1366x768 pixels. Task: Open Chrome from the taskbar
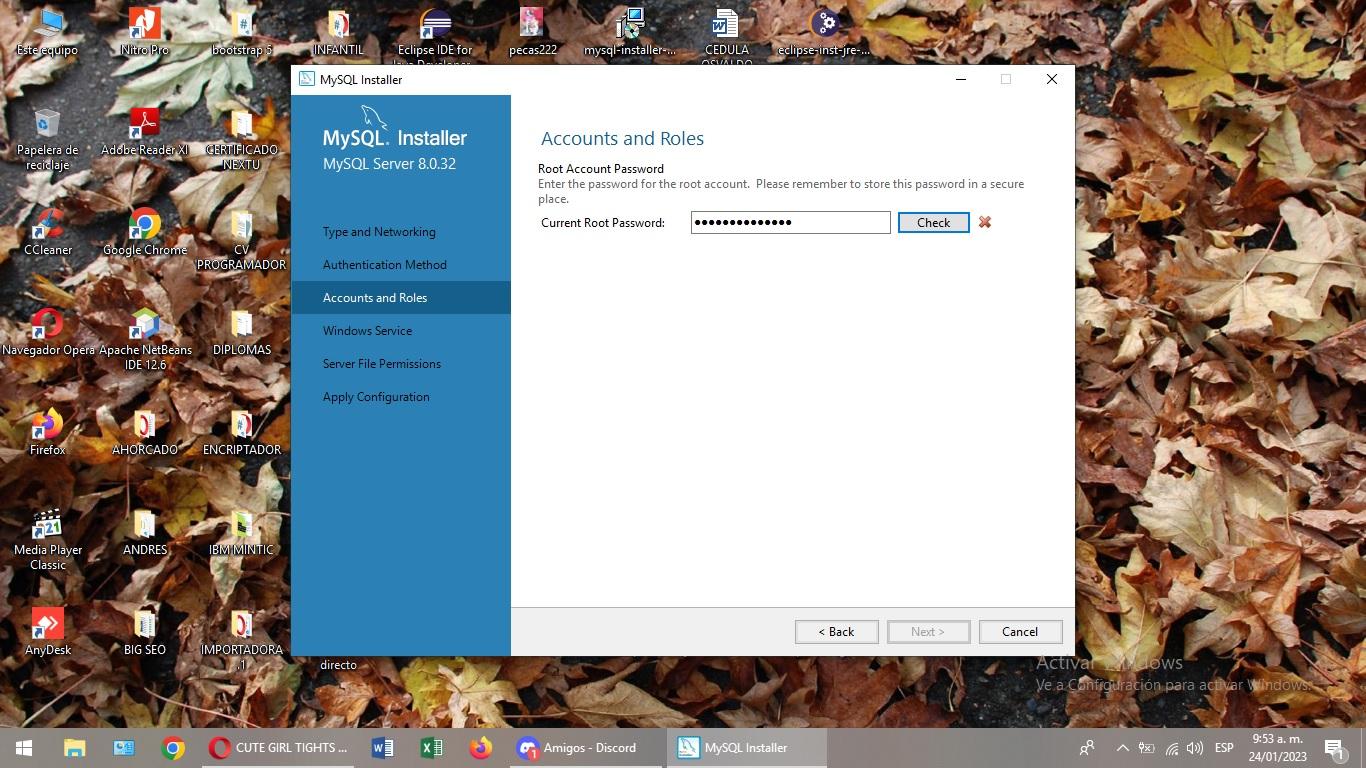click(173, 748)
